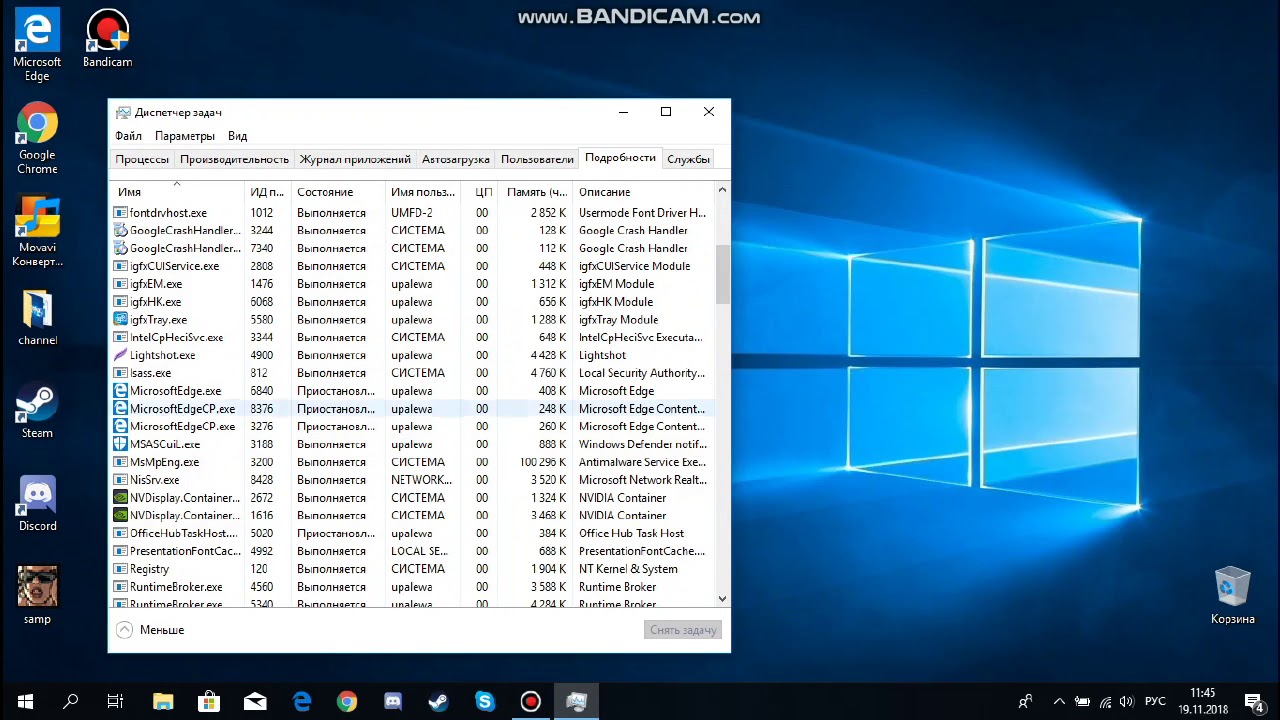1280x720 pixels.
Task: Select the igfxHK.exe process
Action: pos(411,302)
